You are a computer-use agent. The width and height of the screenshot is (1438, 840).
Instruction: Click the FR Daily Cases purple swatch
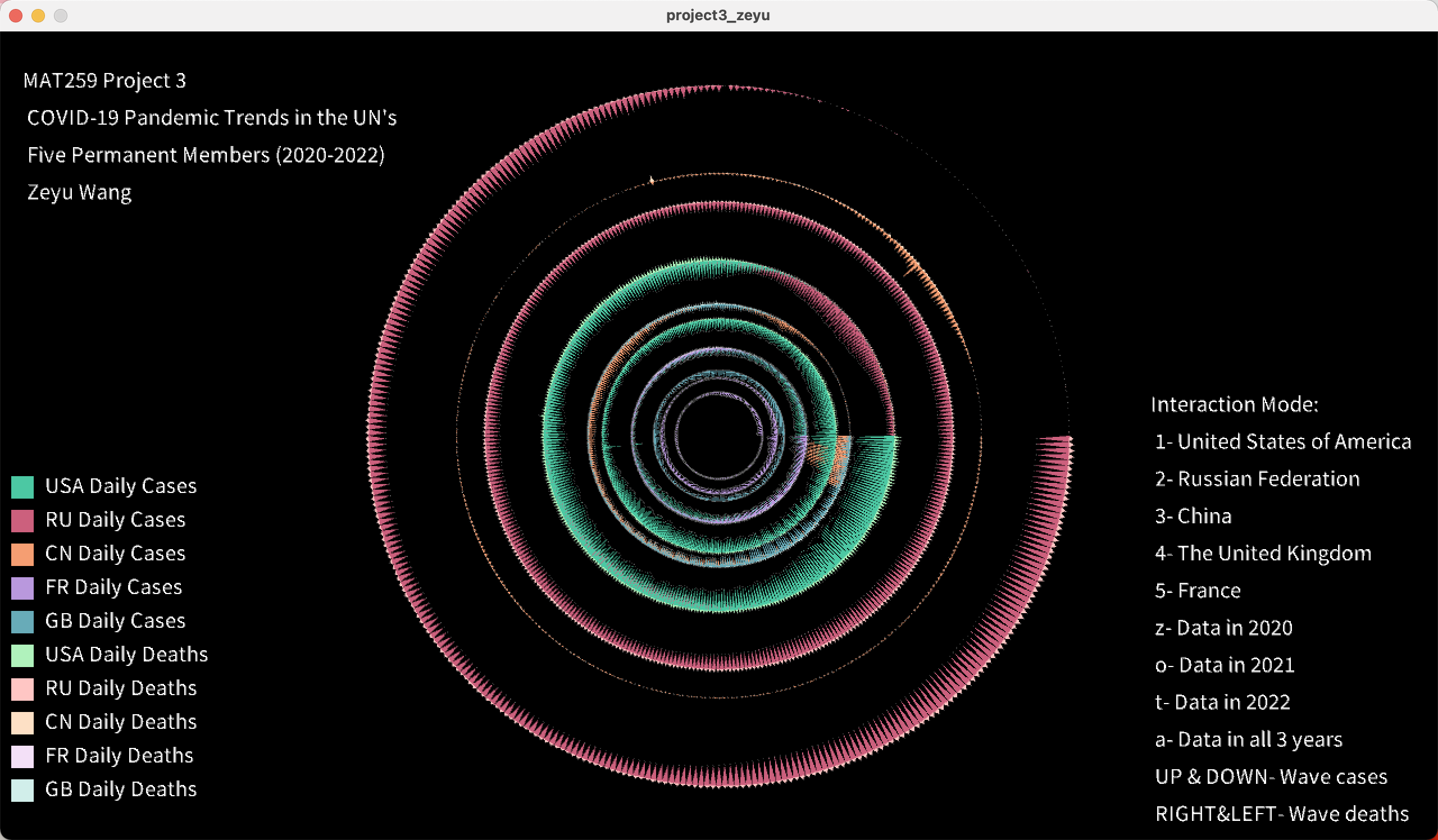pyautogui.click(x=22, y=588)
